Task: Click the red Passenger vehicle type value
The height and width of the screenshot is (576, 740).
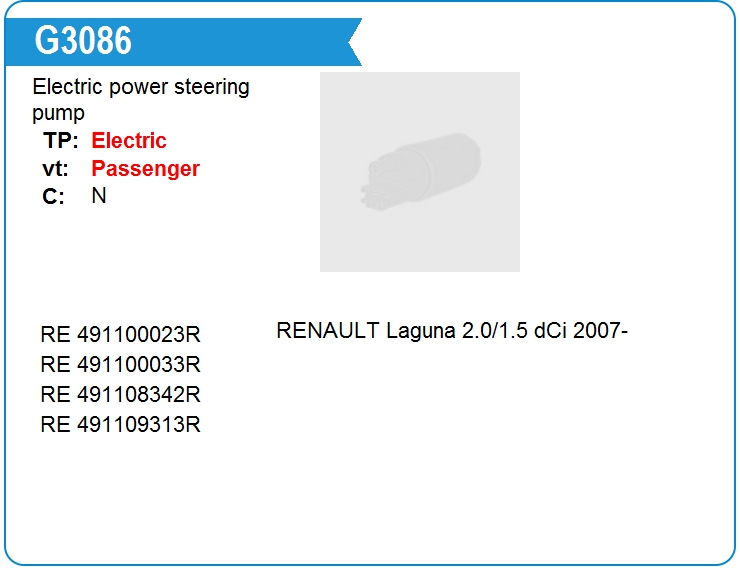Action: [146, 169]
